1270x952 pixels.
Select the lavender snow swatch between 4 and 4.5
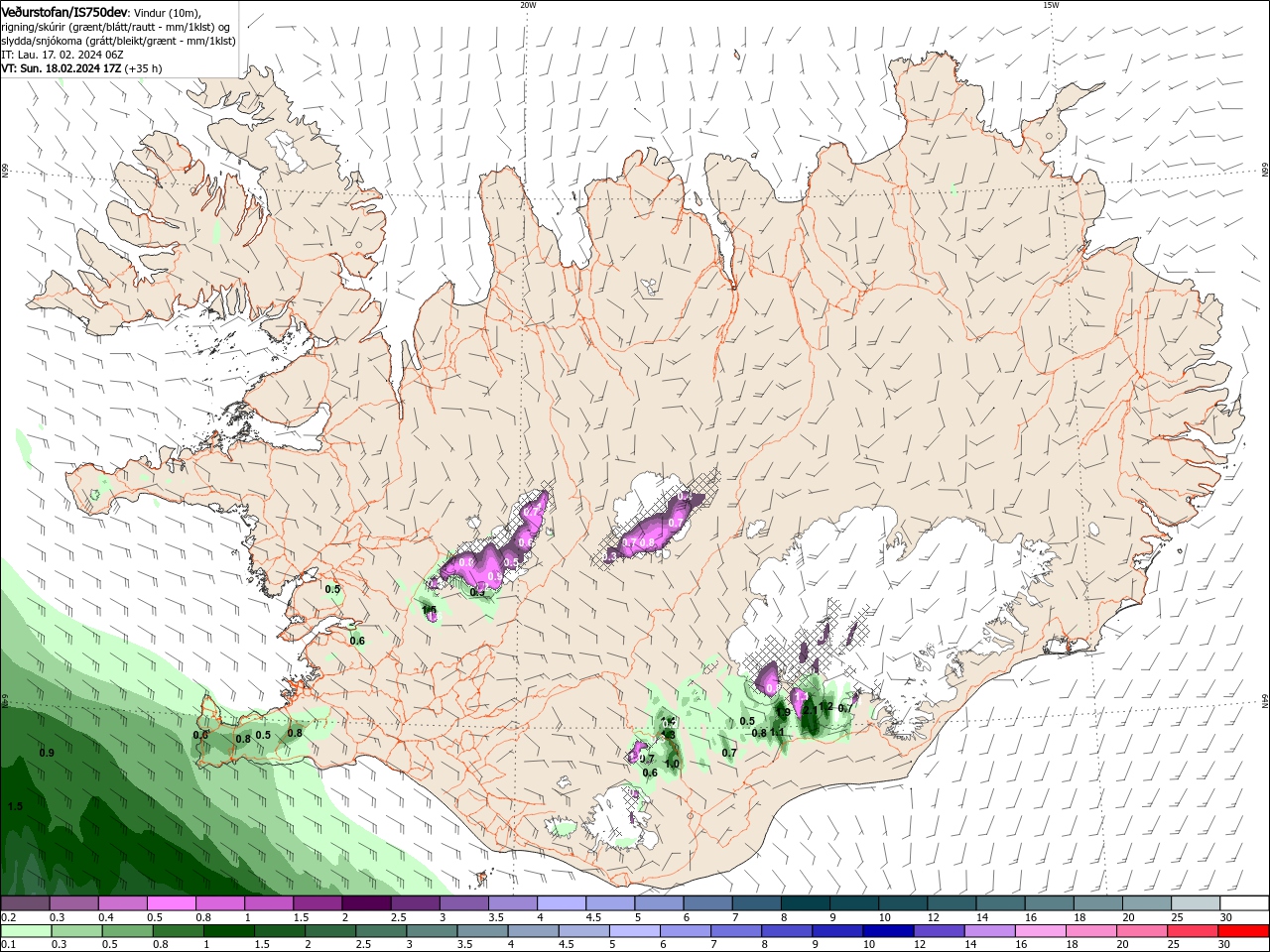(562, 903)
